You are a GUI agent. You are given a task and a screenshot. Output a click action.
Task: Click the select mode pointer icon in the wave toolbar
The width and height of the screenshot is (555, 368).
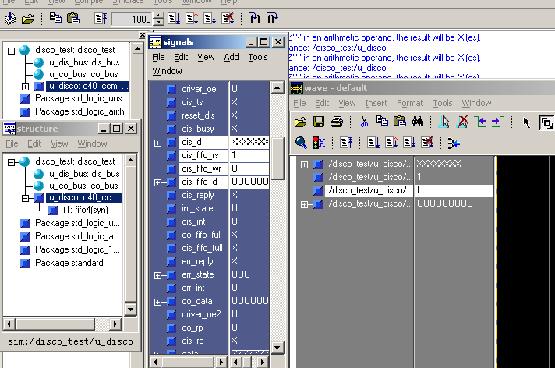click(526, 123)
